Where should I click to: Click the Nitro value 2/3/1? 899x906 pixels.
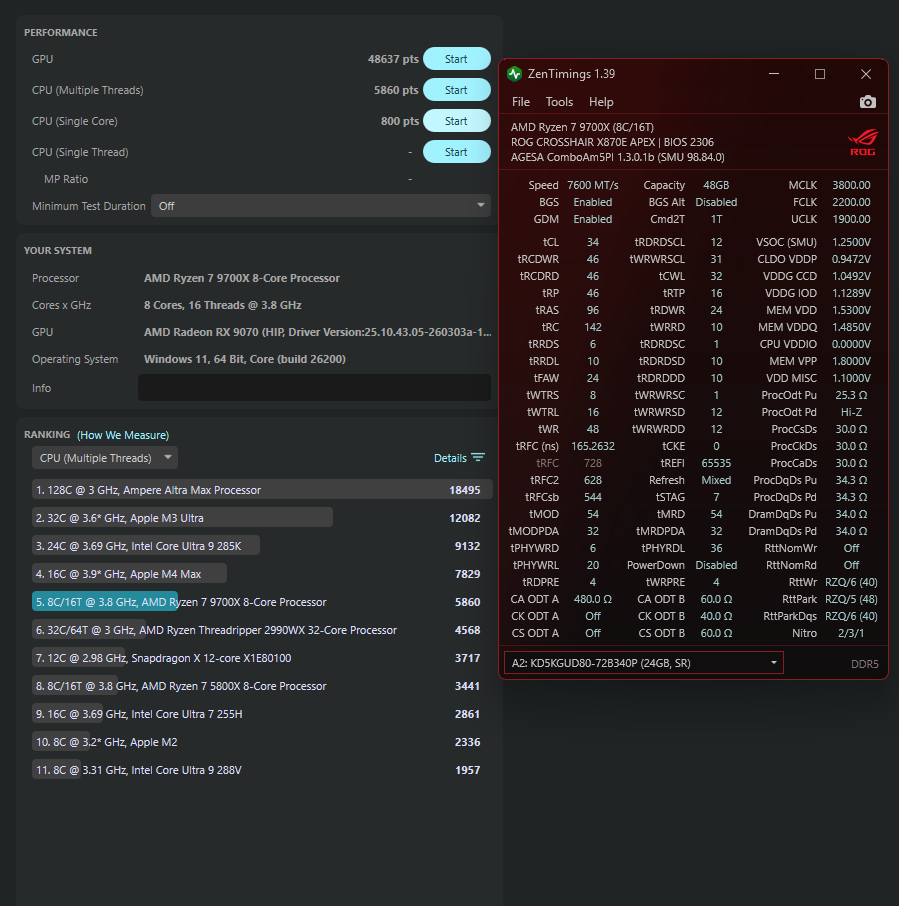click(851, 633)
